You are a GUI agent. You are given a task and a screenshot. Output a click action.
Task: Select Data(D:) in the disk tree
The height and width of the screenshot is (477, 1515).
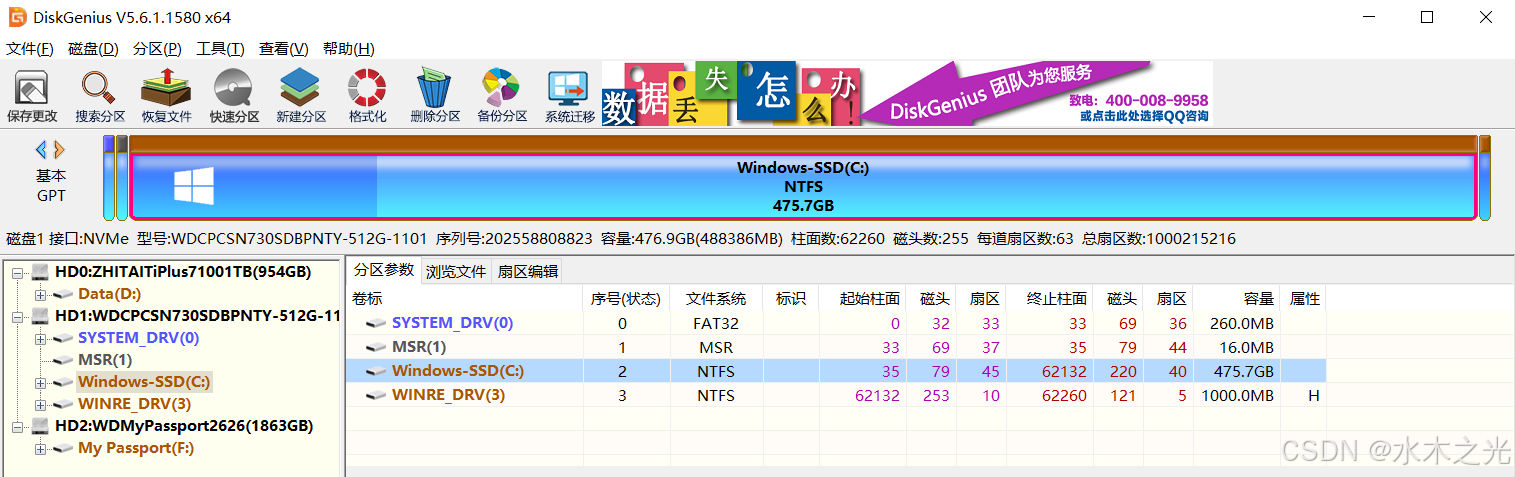tap(109, 294)
